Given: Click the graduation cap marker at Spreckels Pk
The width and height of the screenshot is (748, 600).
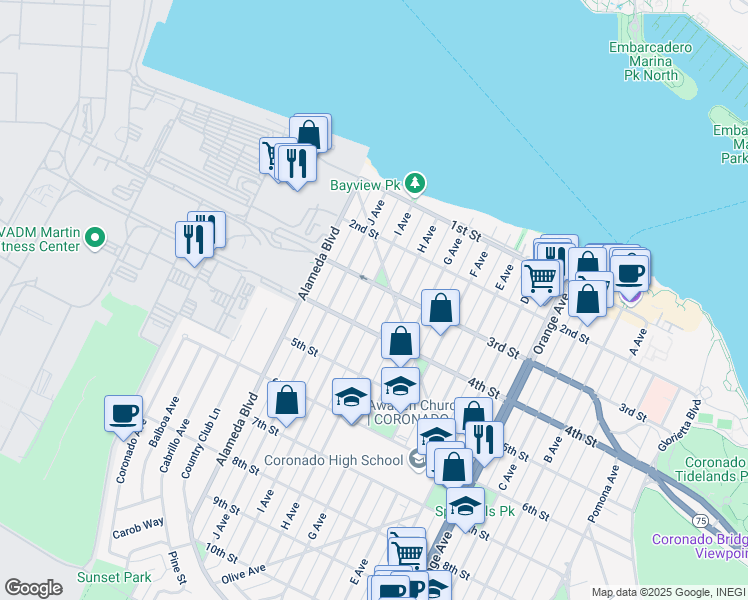Looking at the screenshot, I should tap(465, 508).
